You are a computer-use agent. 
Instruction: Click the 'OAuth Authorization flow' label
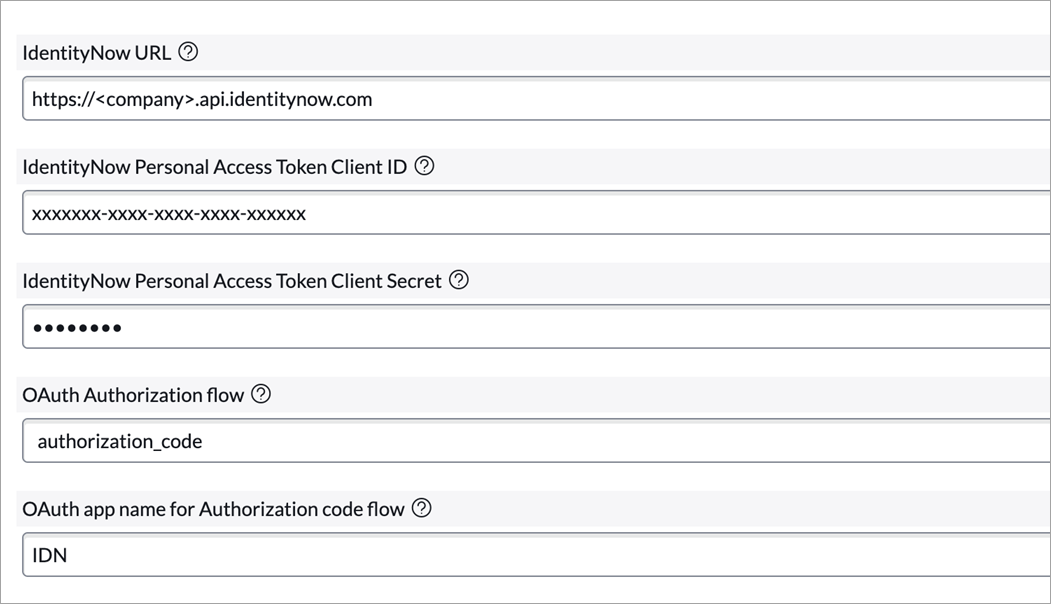133,395
